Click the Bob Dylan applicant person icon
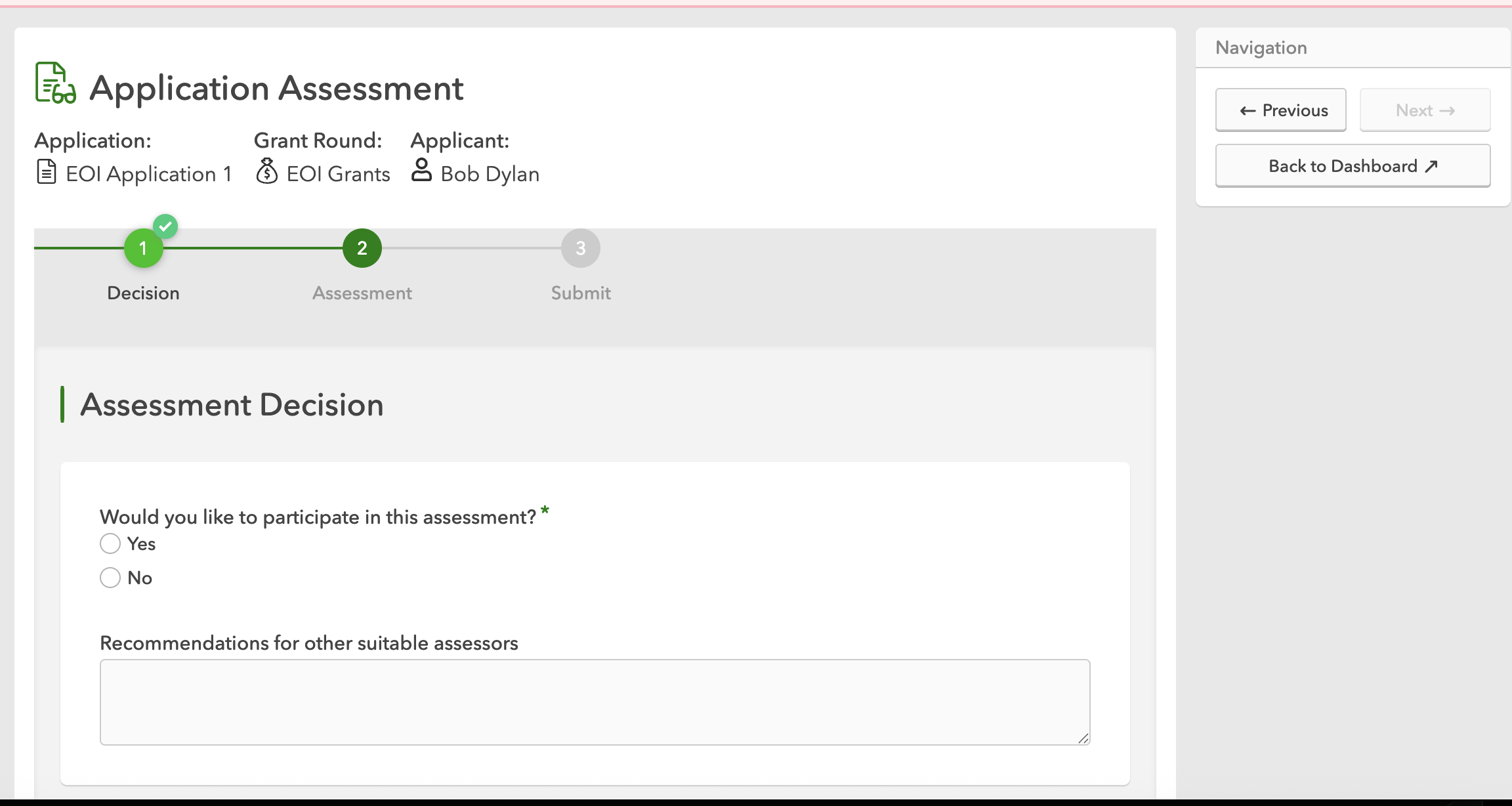Image resolution: width=1512 pixels, height=806 pixels. click(421, 170)
